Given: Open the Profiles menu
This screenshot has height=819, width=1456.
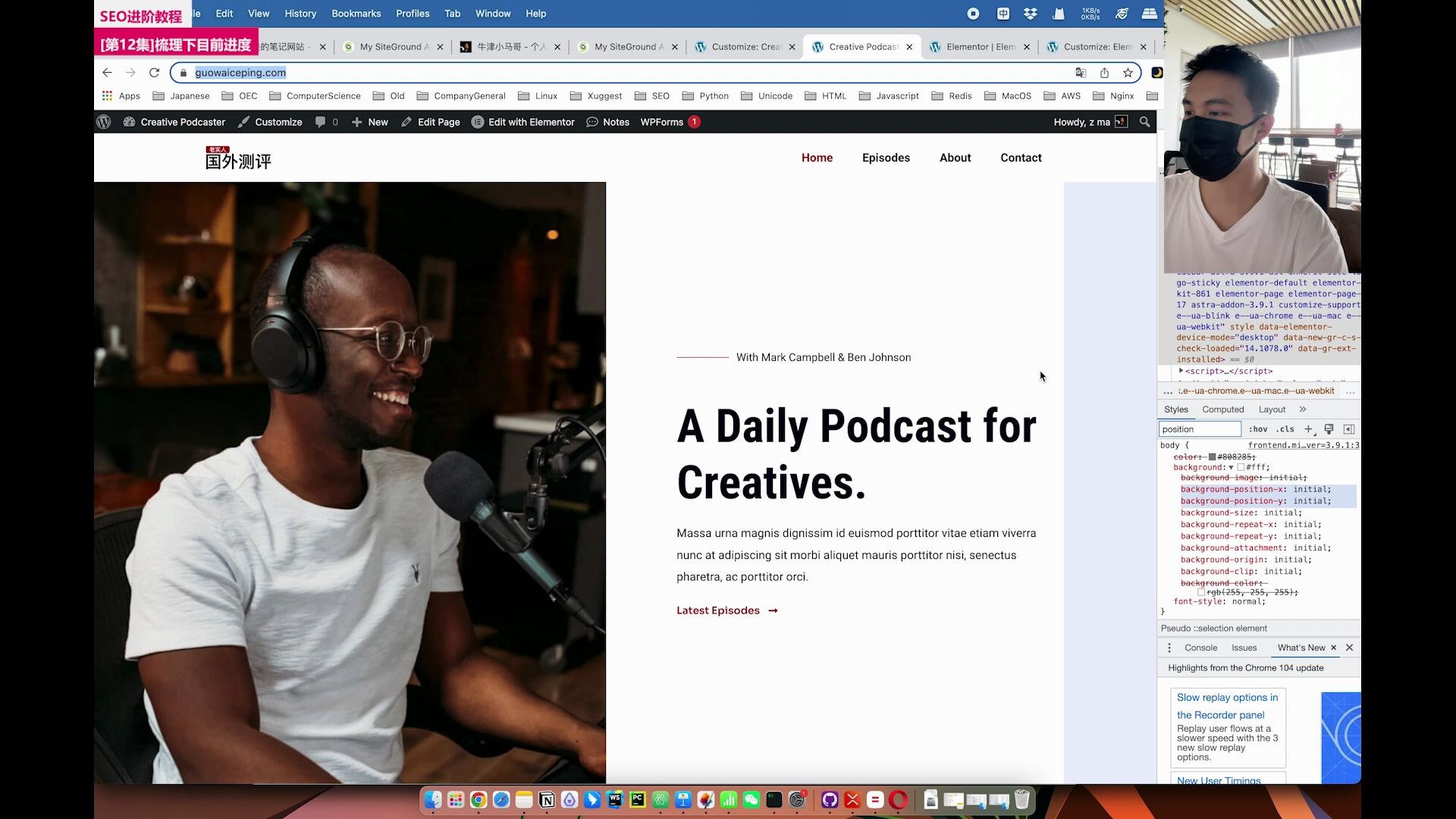Looking at the screenshot, I should point(413,14).
